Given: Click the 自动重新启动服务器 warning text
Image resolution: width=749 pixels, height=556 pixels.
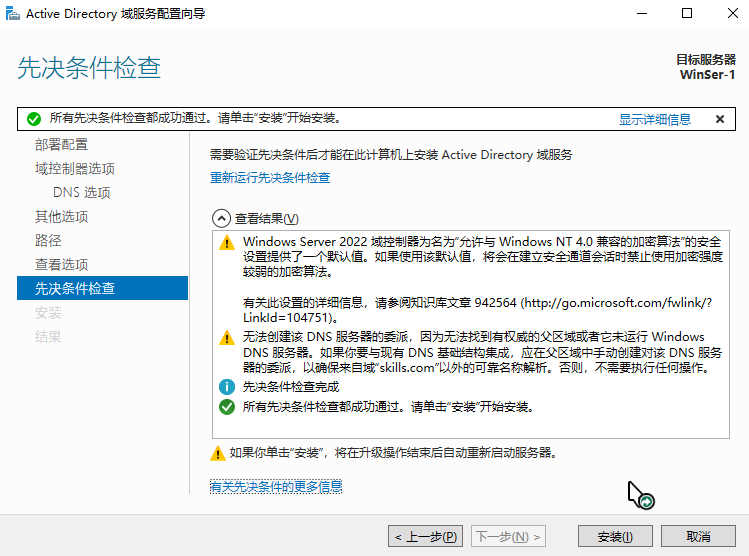Looking at the screenshot, I should point(394,453).
